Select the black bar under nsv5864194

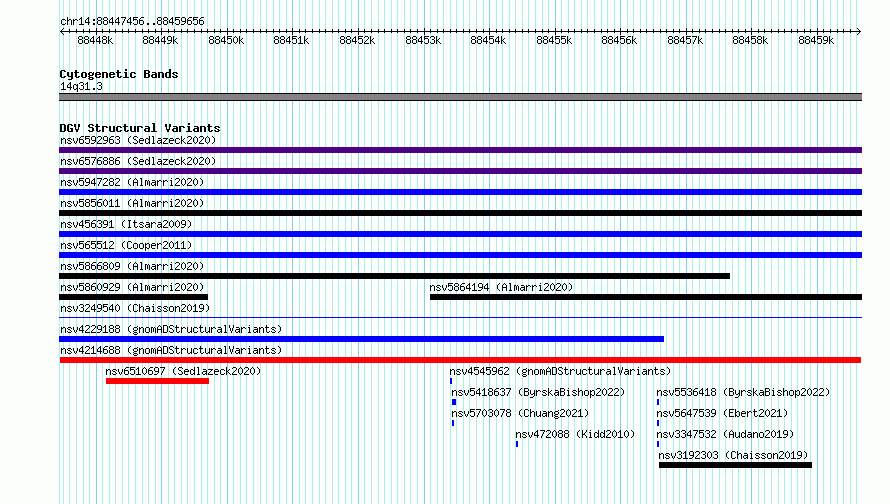click(646, 297)
